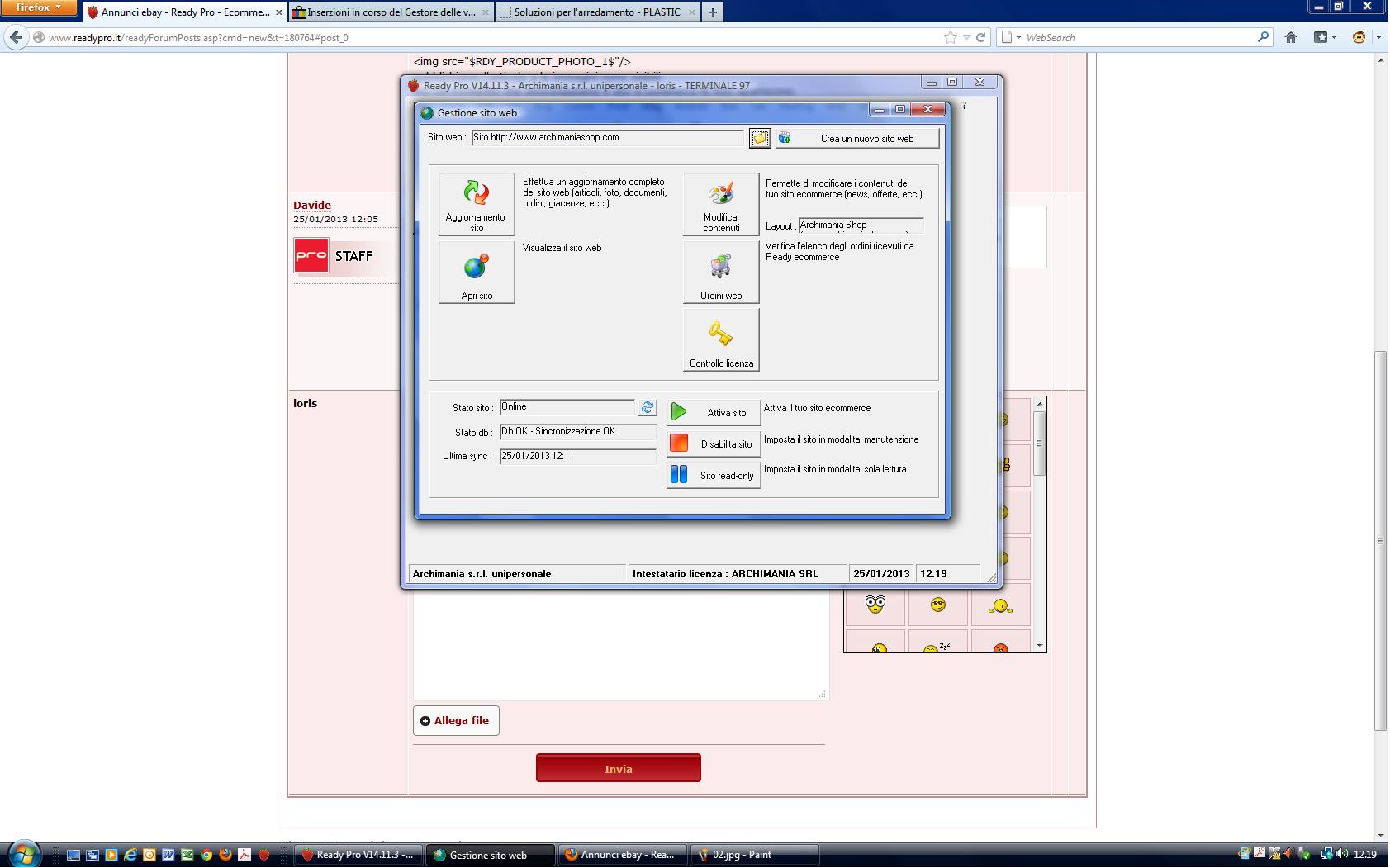This screenshot has height=868, width=1390.
Task: Reload the page in Firefox
Action: (x=980, y=37)
